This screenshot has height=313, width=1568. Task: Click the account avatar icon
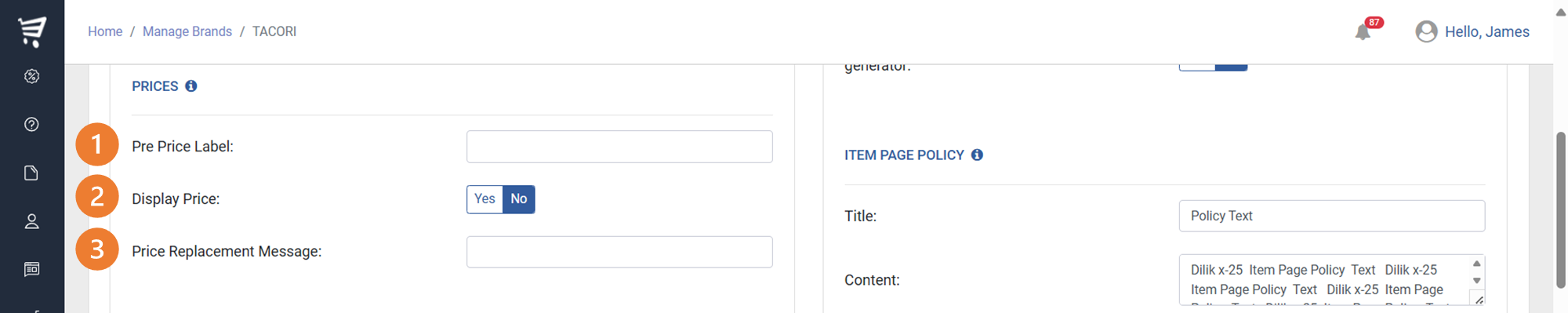coord(1426,31)
